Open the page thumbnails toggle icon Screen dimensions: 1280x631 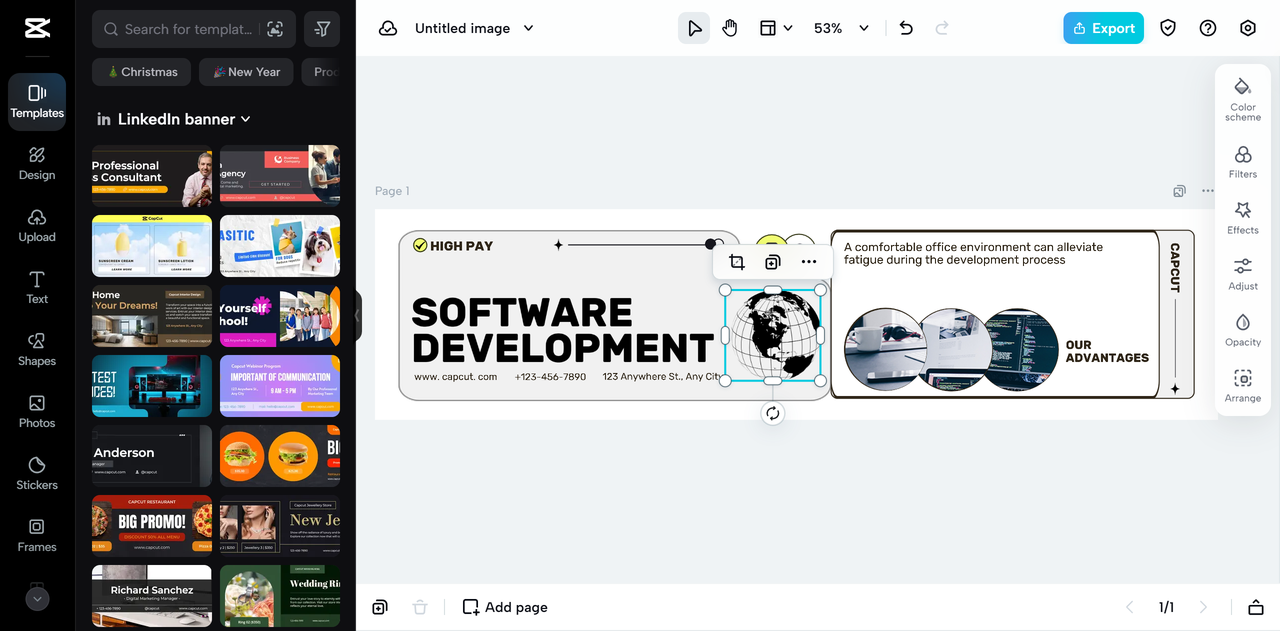tap(1255, 607)
